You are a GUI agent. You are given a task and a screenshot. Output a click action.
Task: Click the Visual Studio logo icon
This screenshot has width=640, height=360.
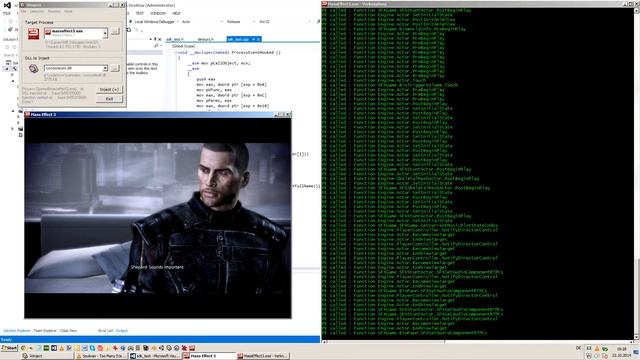click(x=7, y=5)
